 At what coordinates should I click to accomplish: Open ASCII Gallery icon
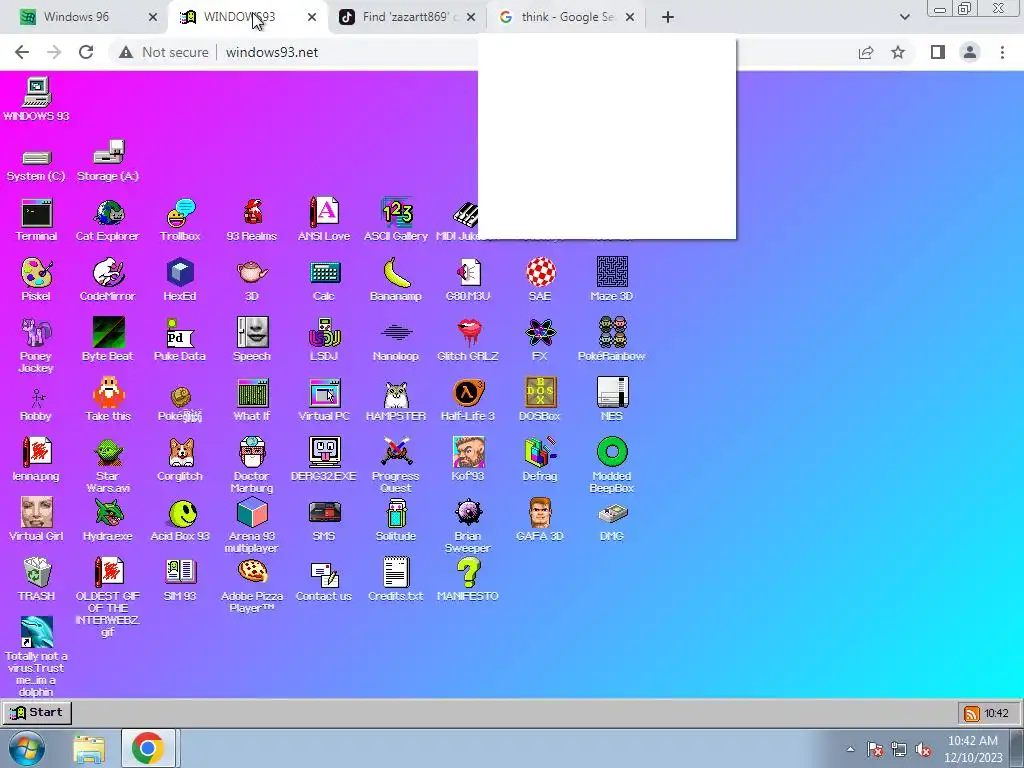pos(396,220)
